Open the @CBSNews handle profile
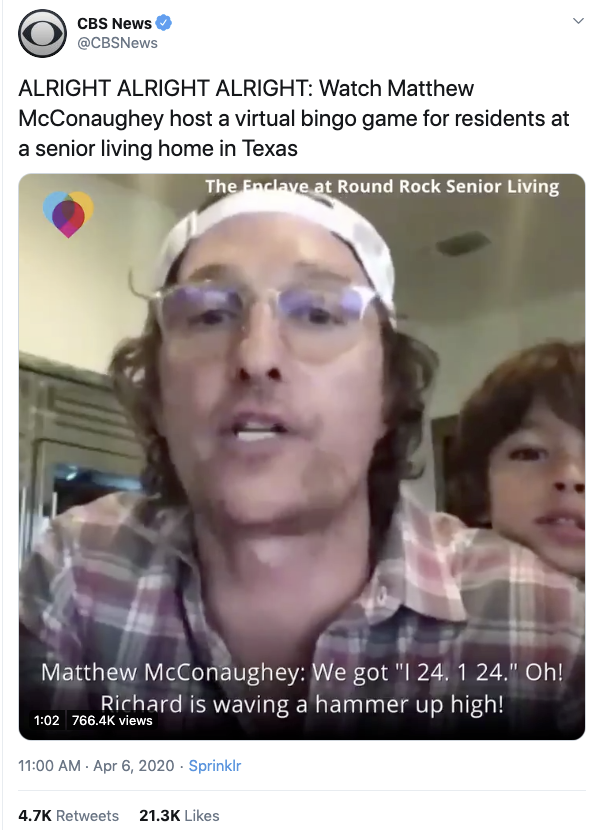Screen dimensions: 601x830 click(x=118, y=43)
